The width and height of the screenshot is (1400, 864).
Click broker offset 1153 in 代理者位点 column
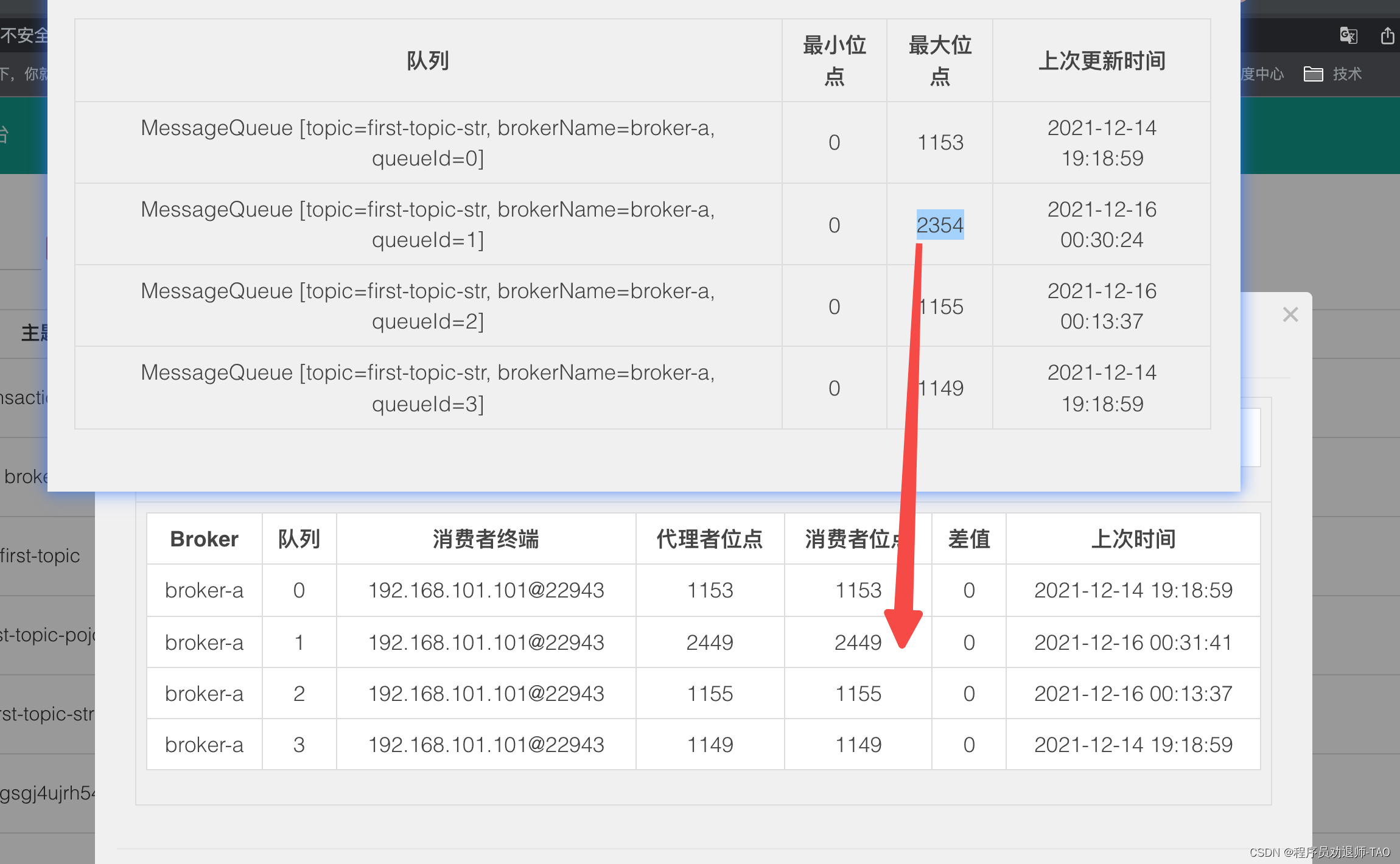tap(710, 590)
